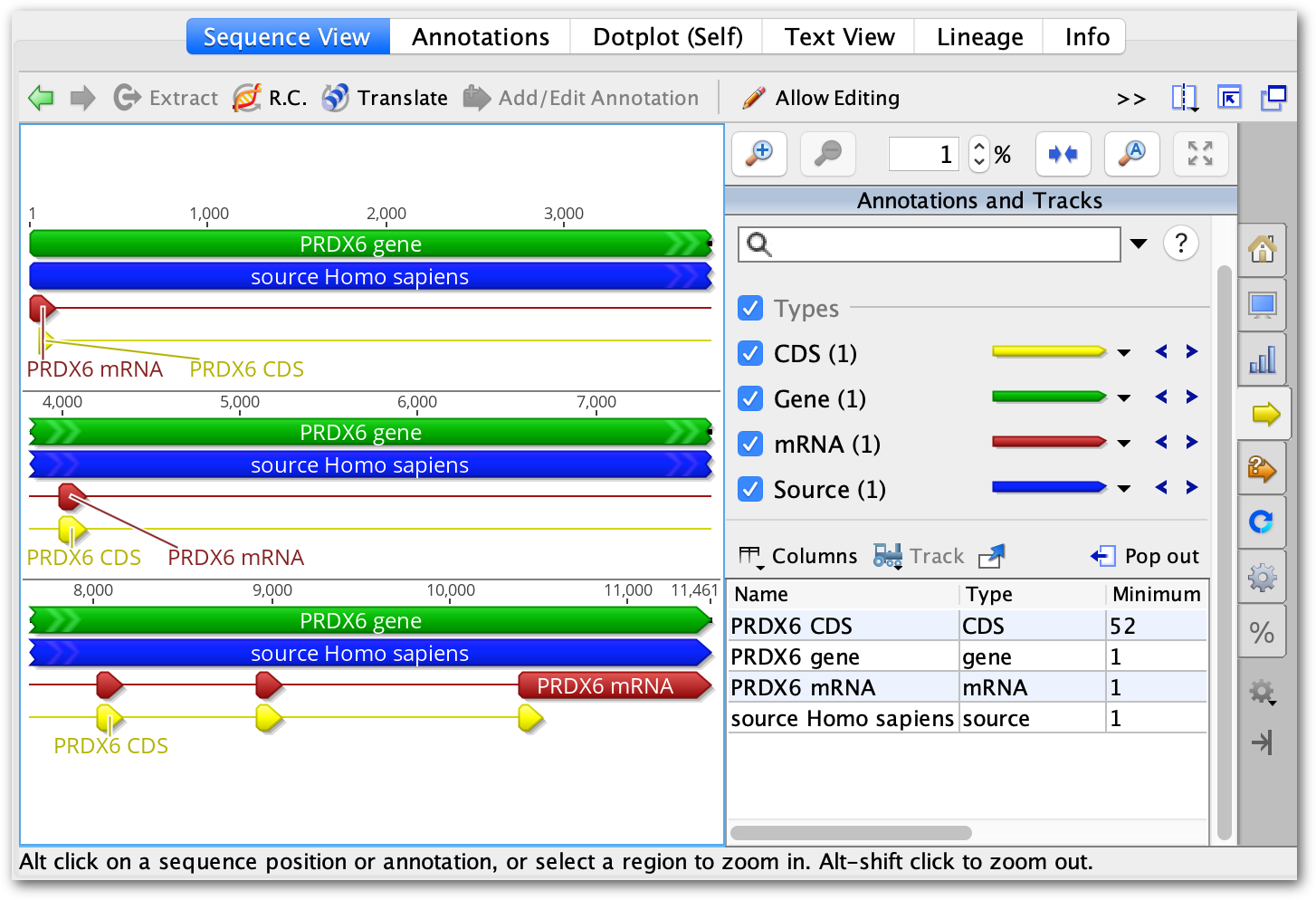Zoom to selection with blue arrows icon

(x=1063, y=154)
